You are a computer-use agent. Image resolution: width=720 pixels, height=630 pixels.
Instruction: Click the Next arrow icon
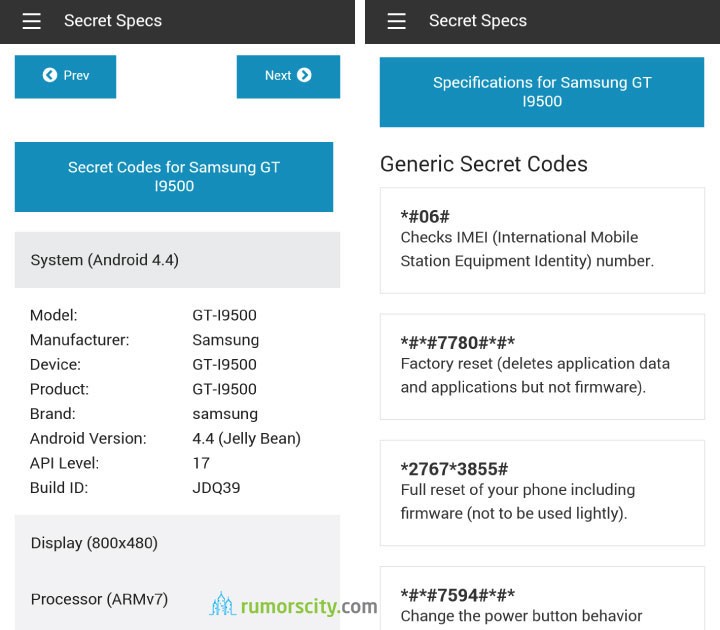(x=304, y=75)
